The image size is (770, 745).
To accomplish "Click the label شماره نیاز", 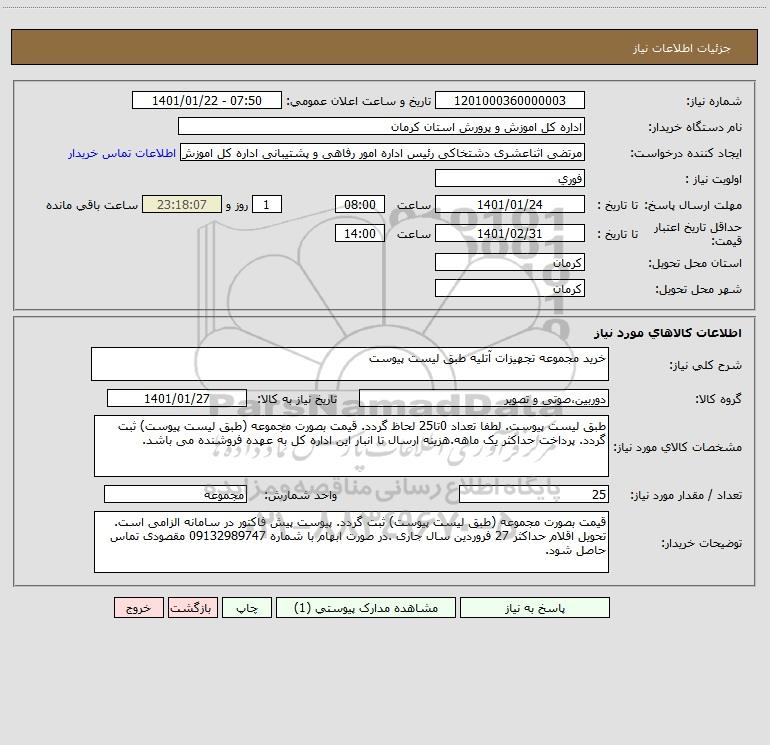I will [714, 102].
